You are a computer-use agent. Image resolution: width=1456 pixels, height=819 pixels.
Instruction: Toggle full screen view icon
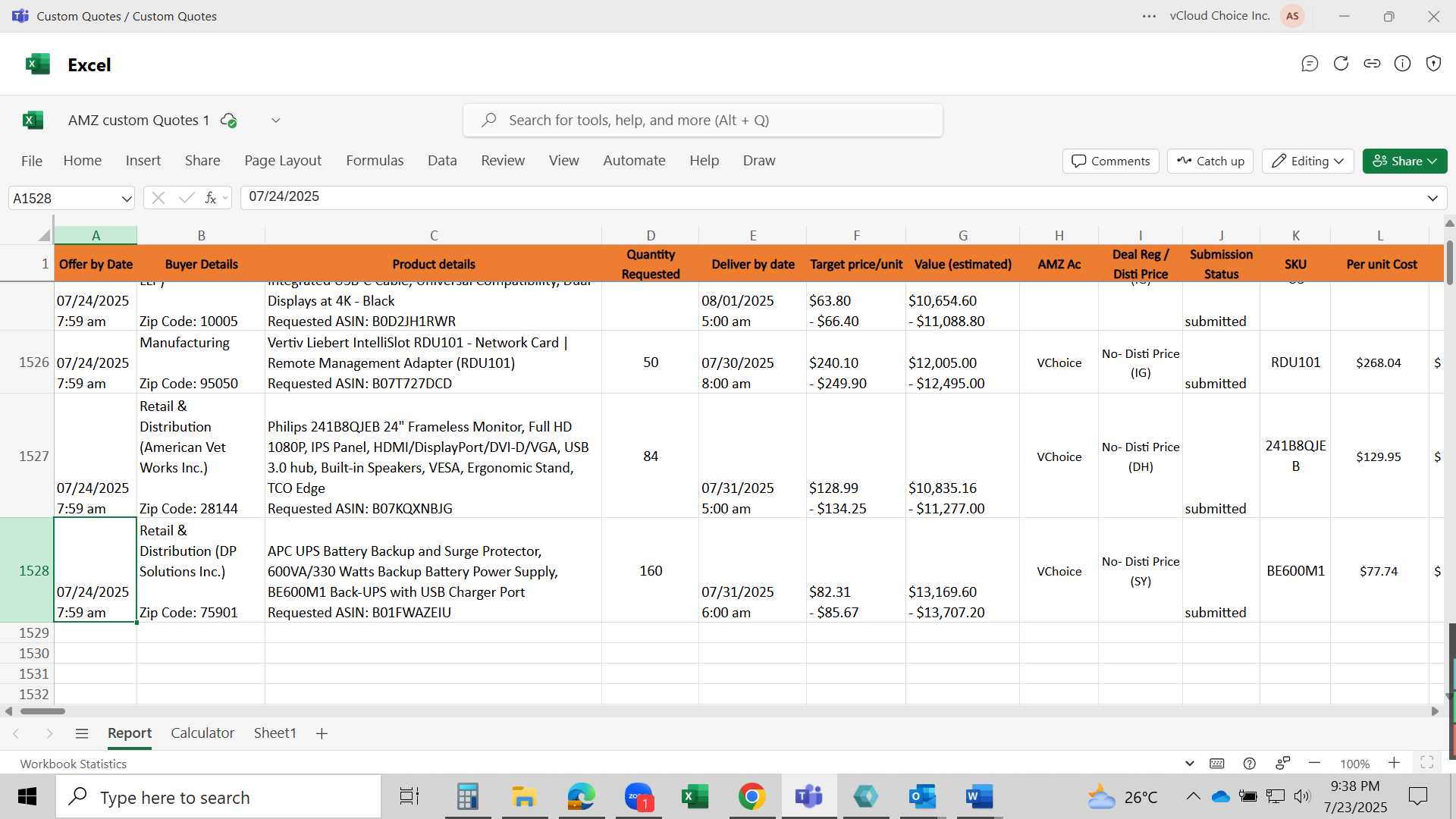click(x=1426, y=763)
